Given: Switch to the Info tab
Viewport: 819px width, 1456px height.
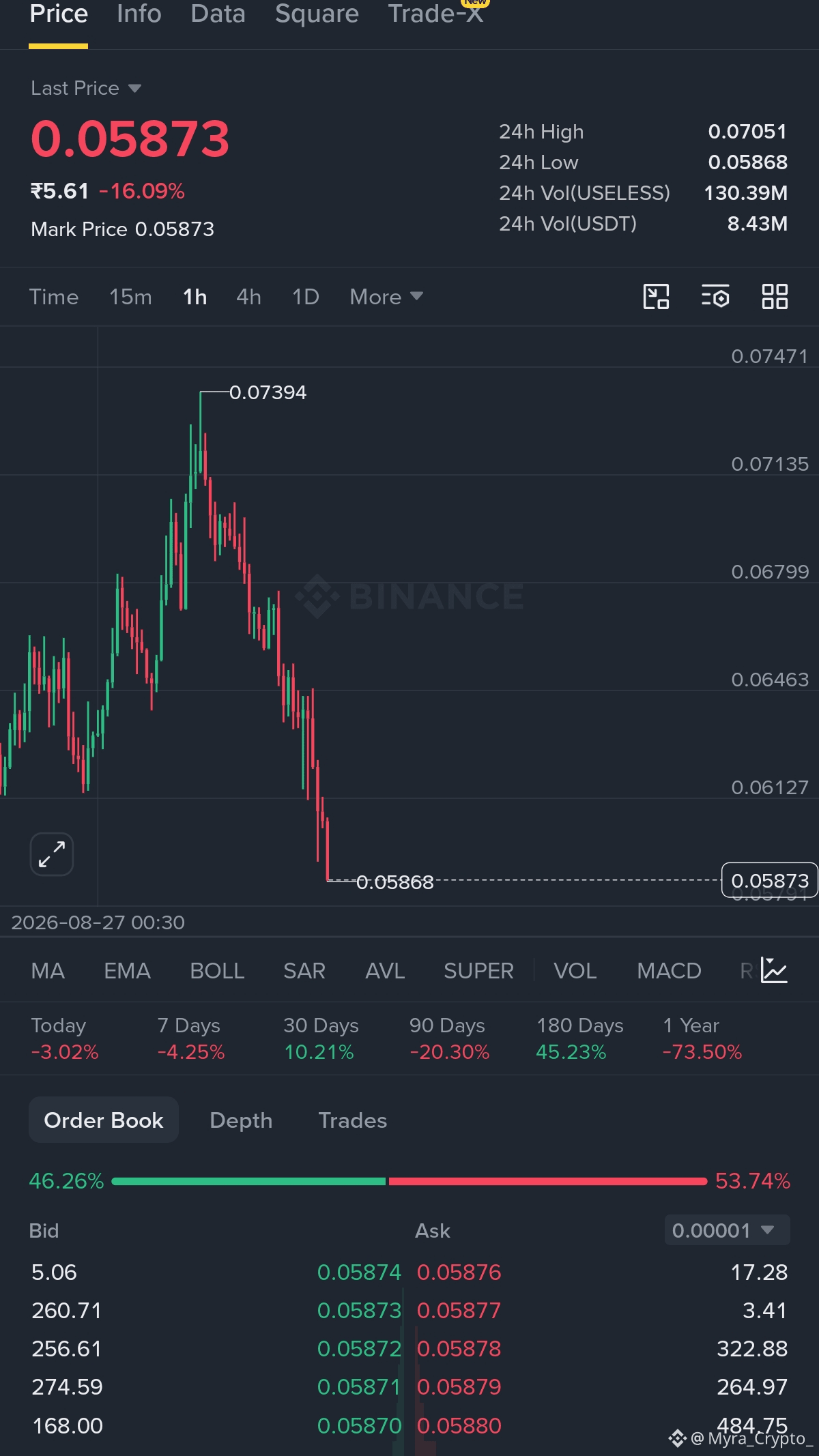Looking at the screenshot, I should pyautogui.click(x=139, y=14).
